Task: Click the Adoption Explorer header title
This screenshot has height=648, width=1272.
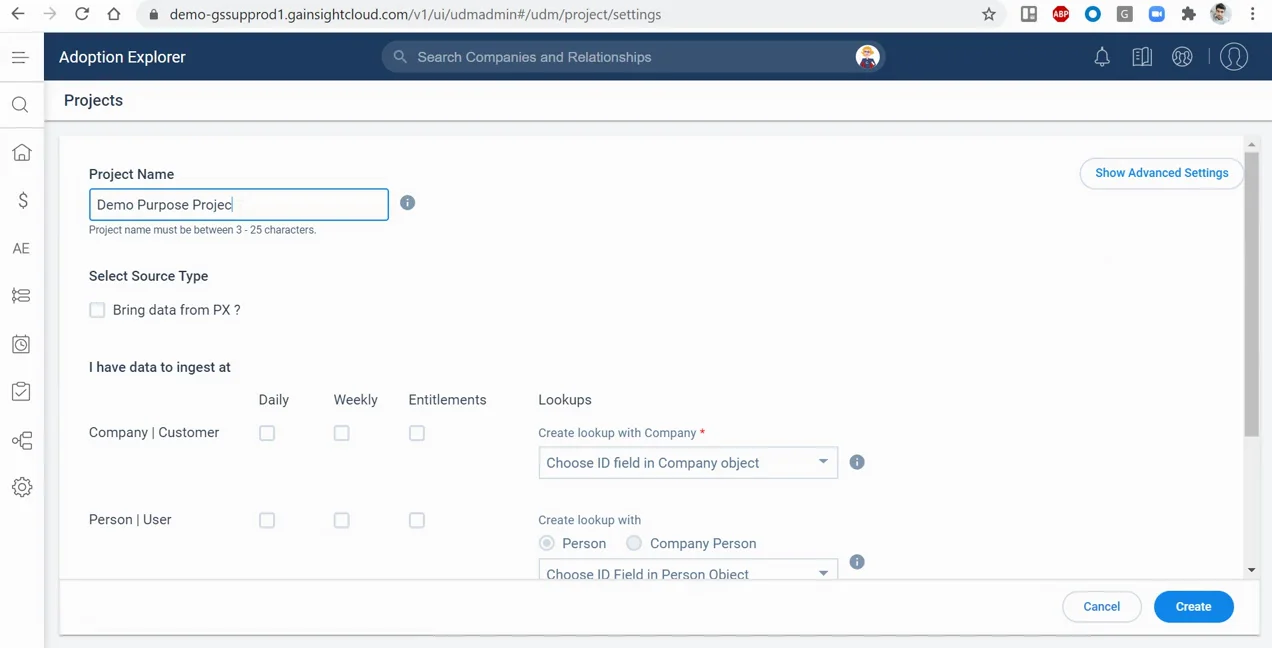Action: (122, 57)
